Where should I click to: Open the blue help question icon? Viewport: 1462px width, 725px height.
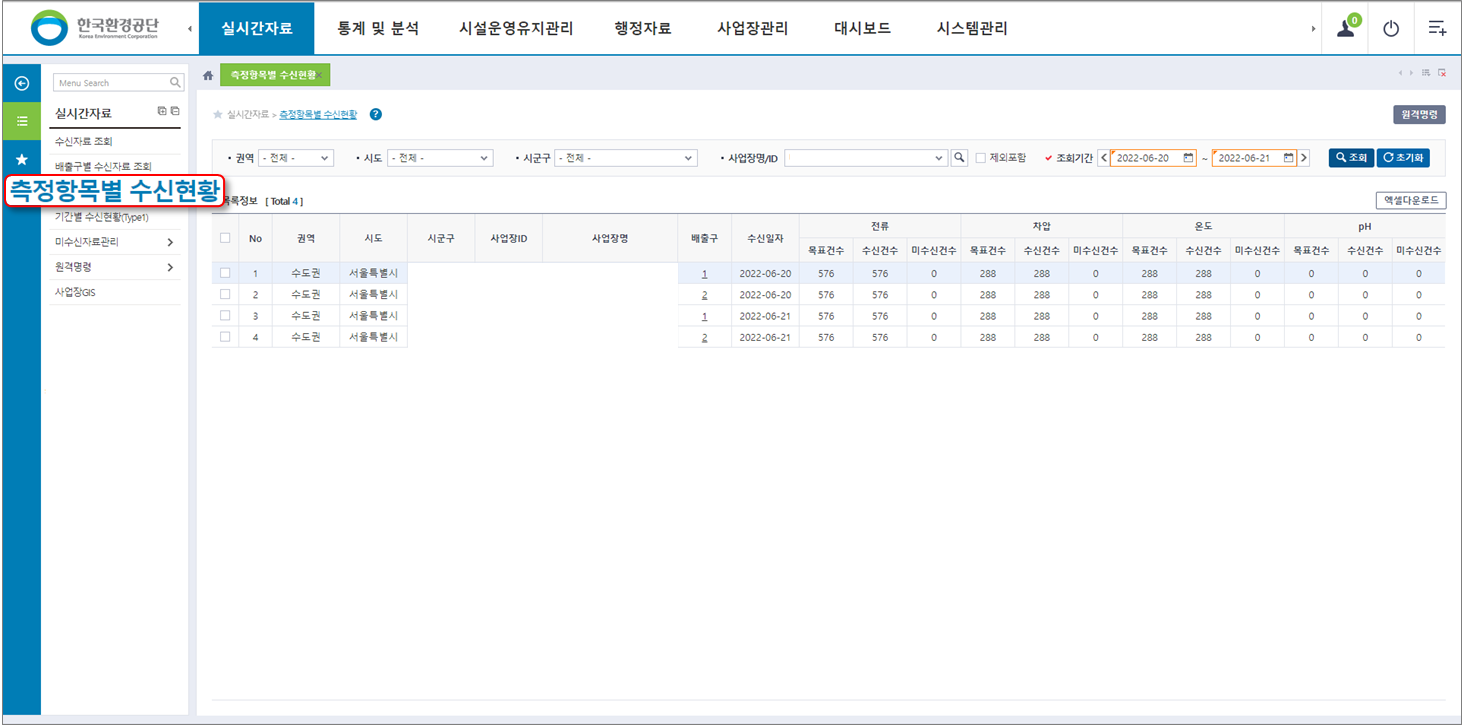[x=376, y=114]
